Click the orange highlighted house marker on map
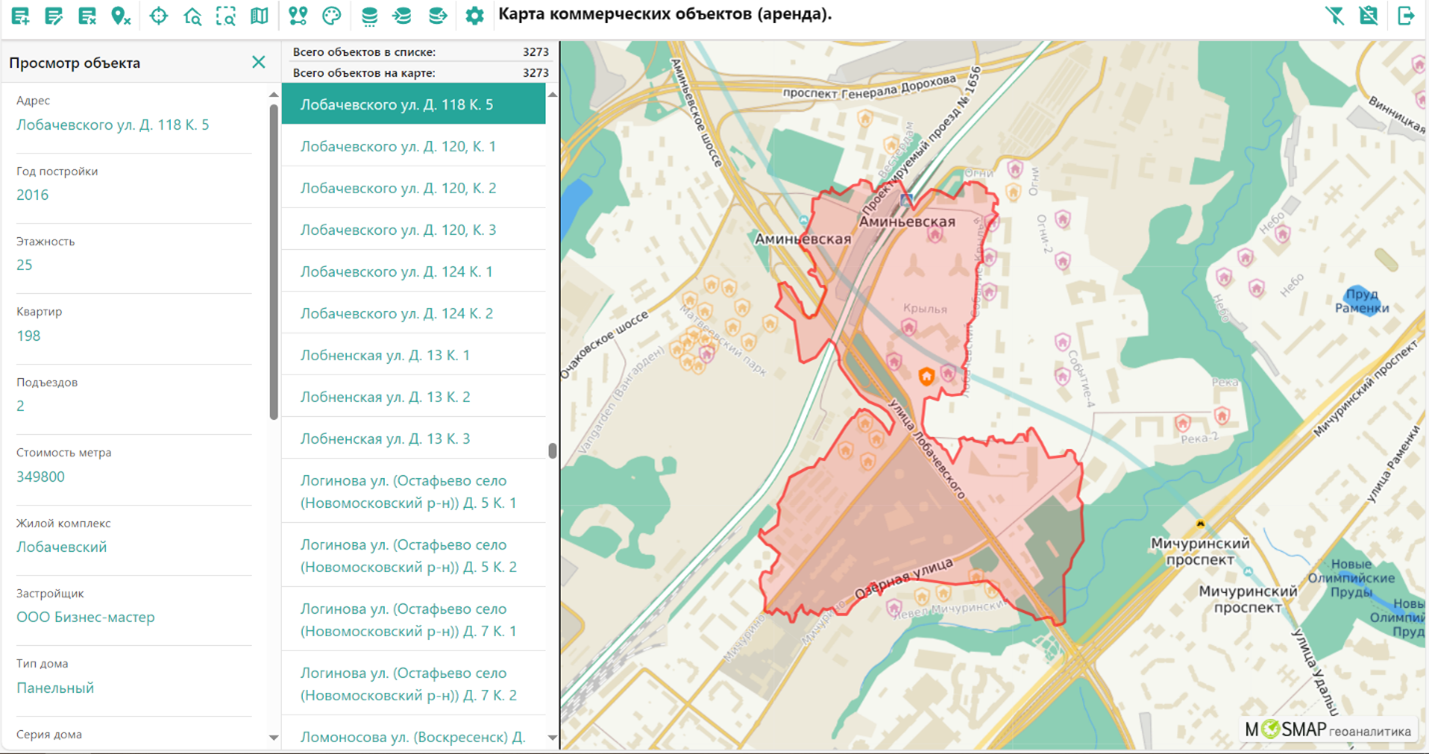The width and height of the screenshot is (1429, 754). [x=927, y=376]
